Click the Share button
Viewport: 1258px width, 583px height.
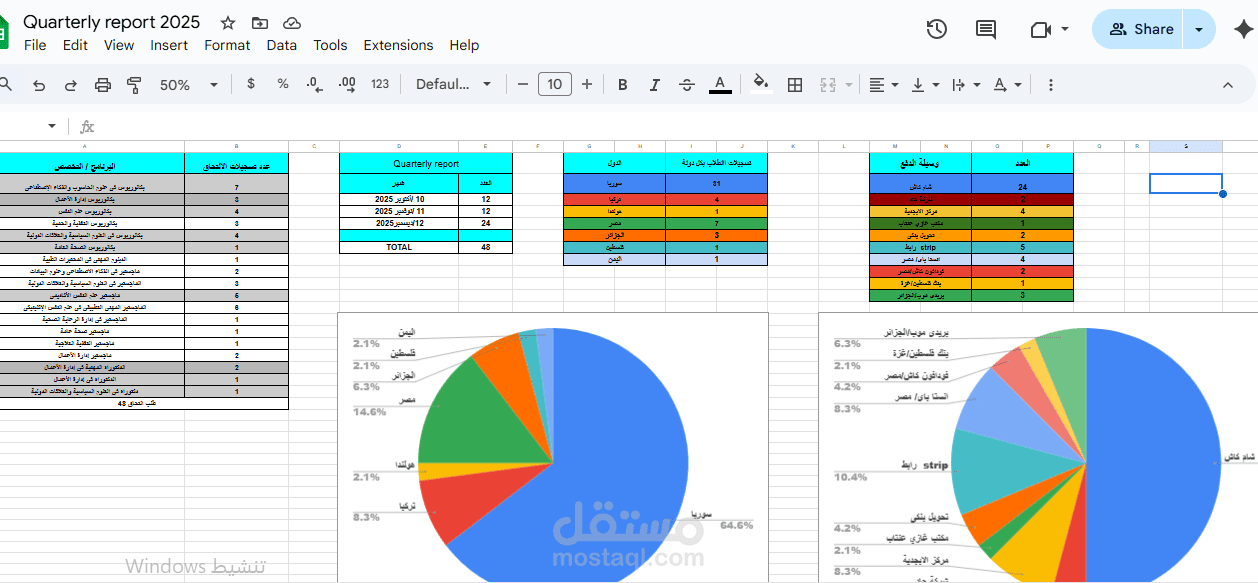tap(1141, 29)
